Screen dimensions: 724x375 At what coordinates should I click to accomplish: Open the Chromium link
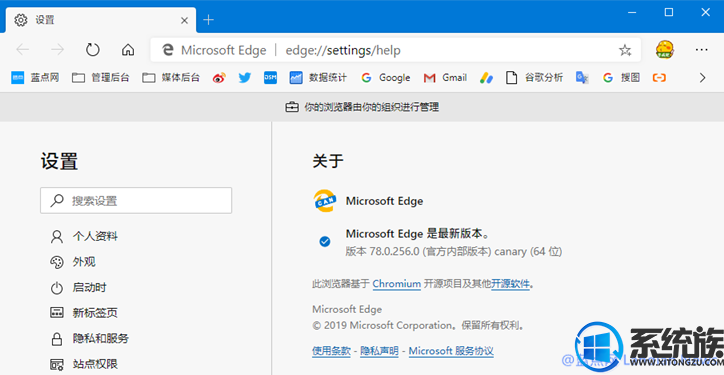[397, 284]
